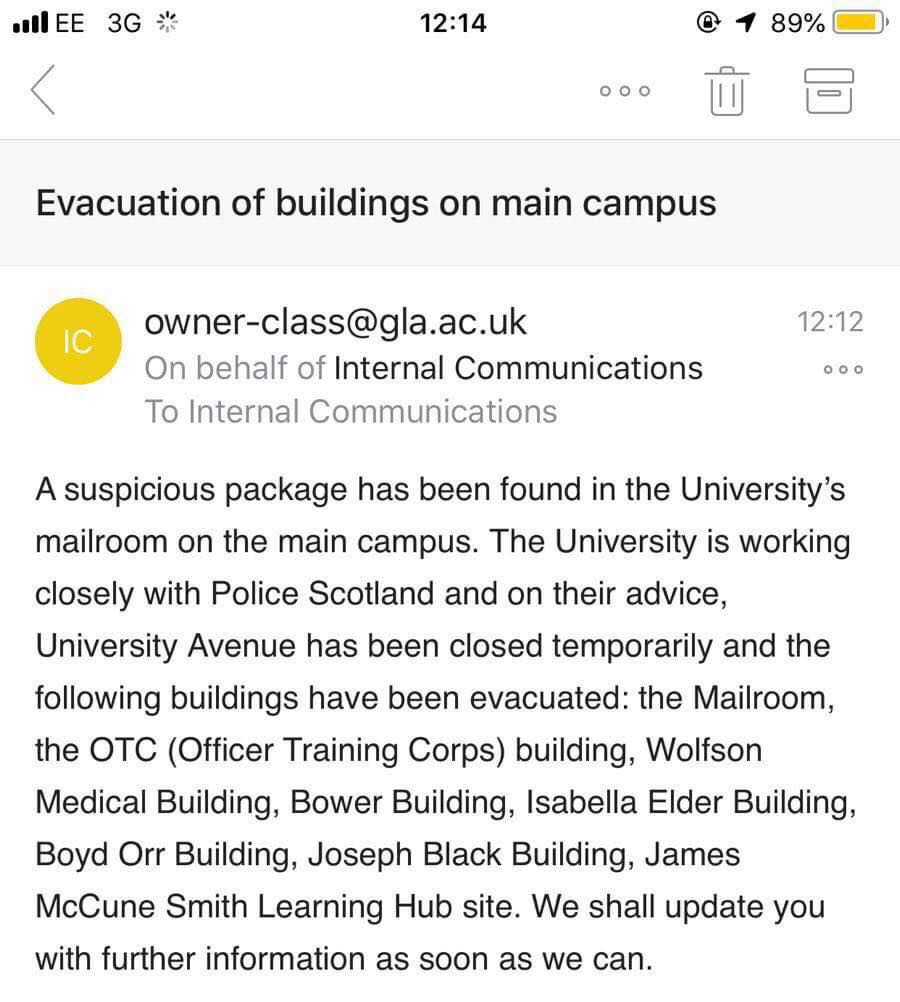Delete this email with the trash icon
Image resolution: width=900 pixels, height=1002 pixels.
coord(727,91)
